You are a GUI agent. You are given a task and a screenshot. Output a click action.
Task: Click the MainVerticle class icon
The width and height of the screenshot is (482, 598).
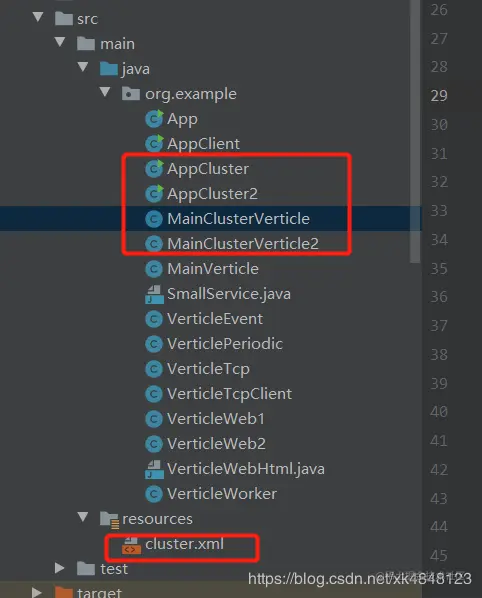pos(154,269)
